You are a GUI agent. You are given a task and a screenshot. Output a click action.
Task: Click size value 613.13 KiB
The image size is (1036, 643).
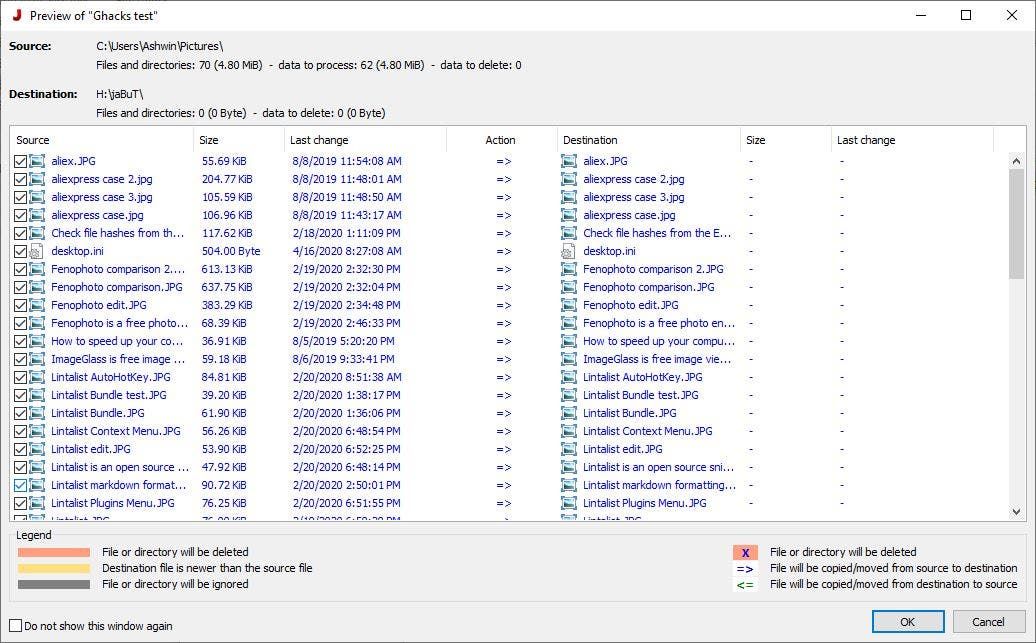[x=226, y=270]
